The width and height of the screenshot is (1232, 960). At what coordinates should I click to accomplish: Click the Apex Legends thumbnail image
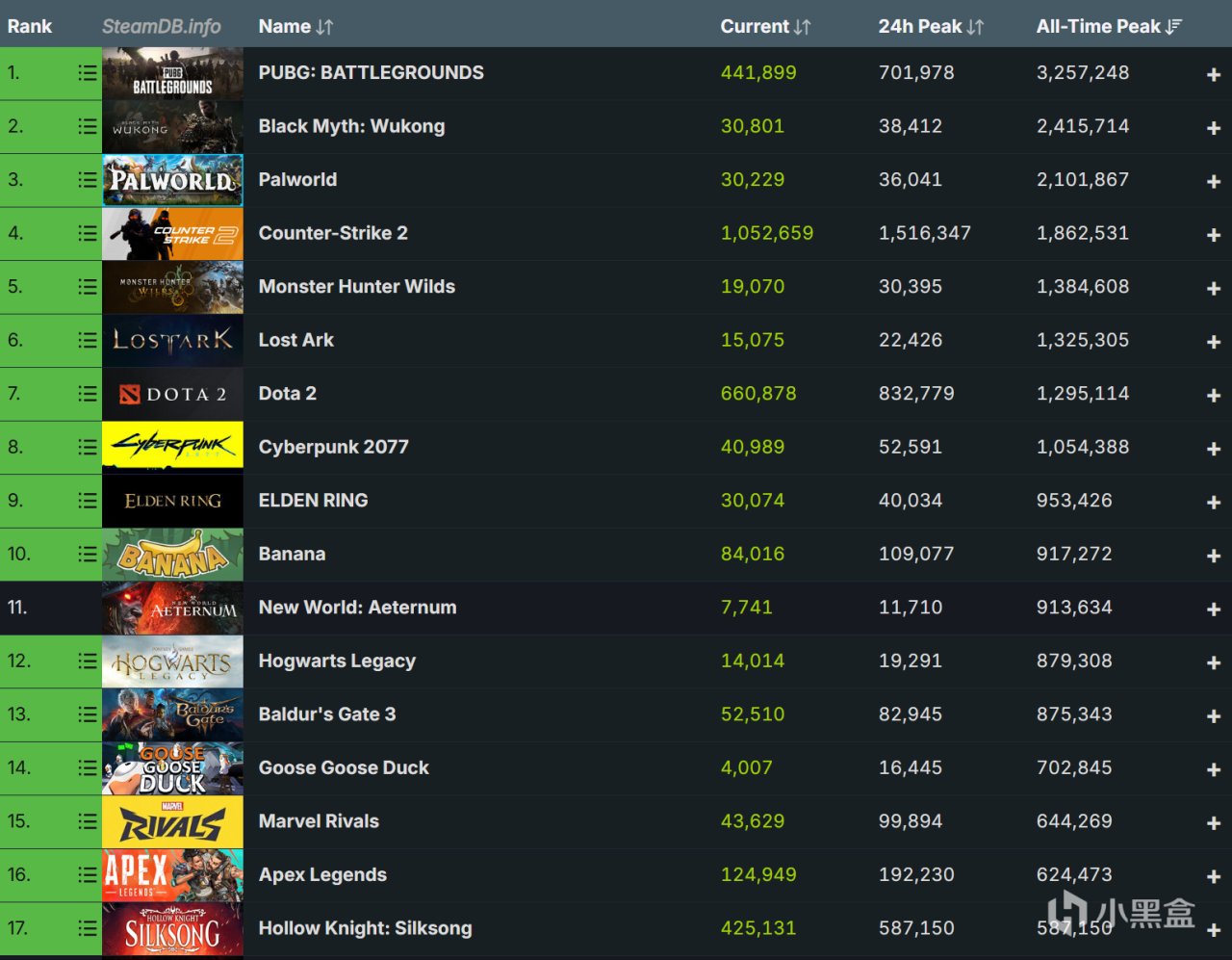tap(173, 874)
